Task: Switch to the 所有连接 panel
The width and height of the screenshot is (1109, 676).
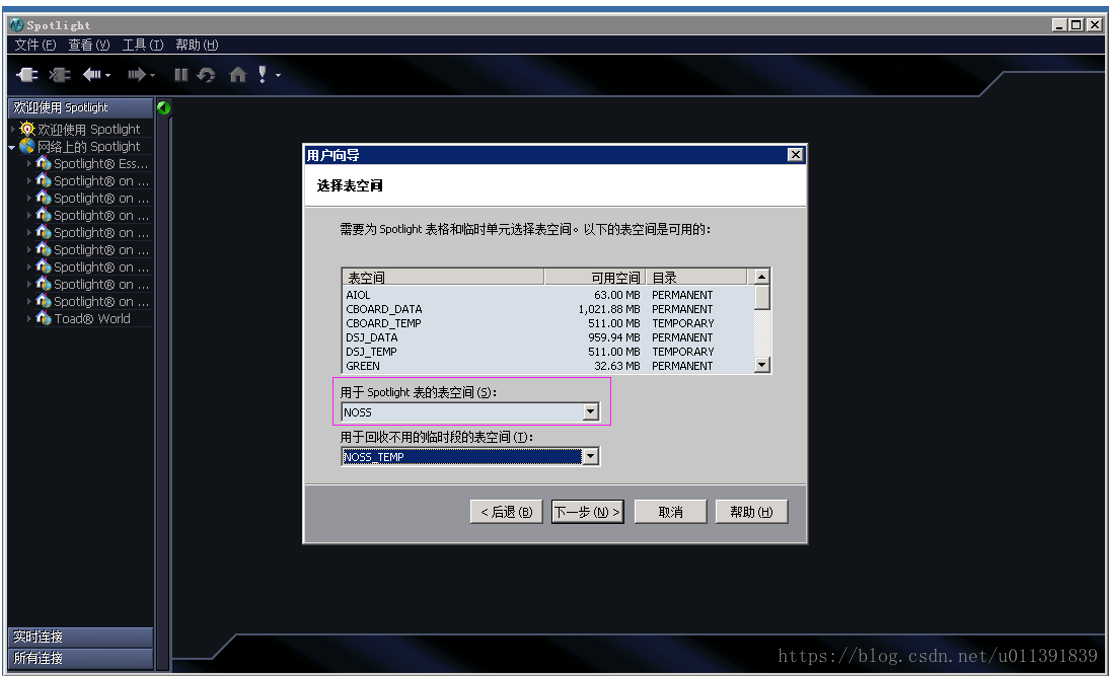Action: click(x=81, y=658)
